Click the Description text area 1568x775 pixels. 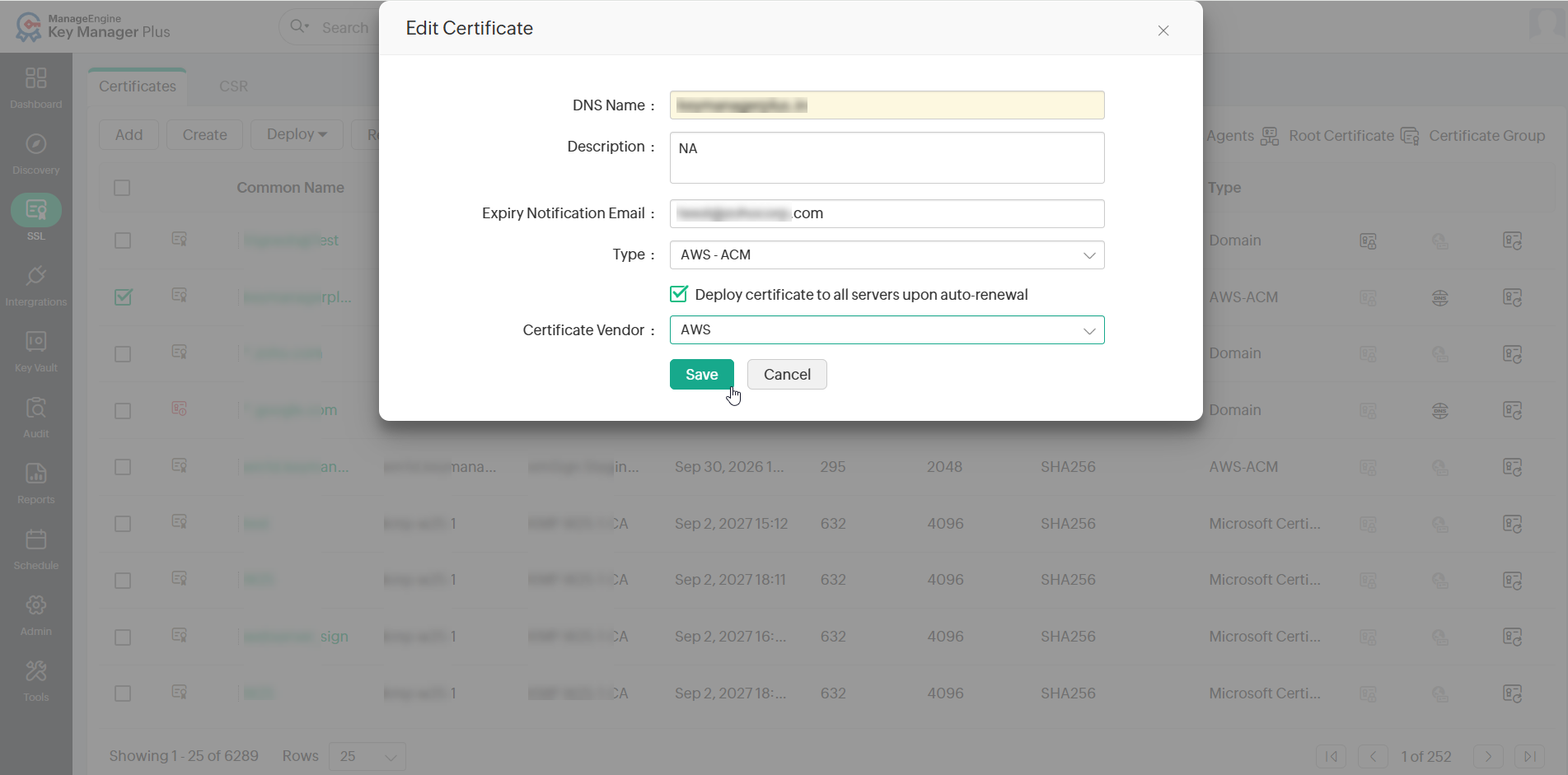click(x=887, y=157)
